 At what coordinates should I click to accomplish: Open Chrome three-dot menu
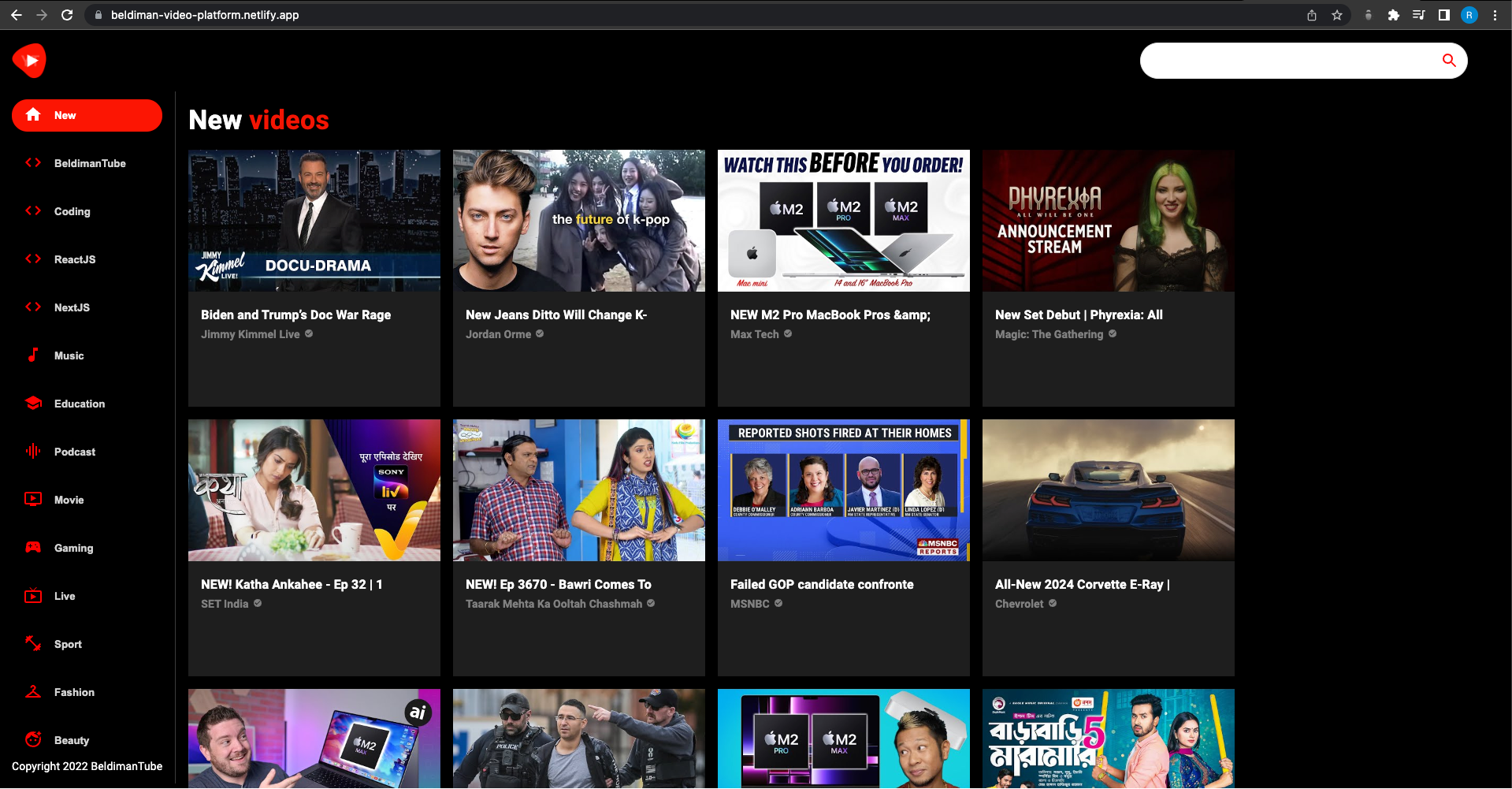(1495, 15)
